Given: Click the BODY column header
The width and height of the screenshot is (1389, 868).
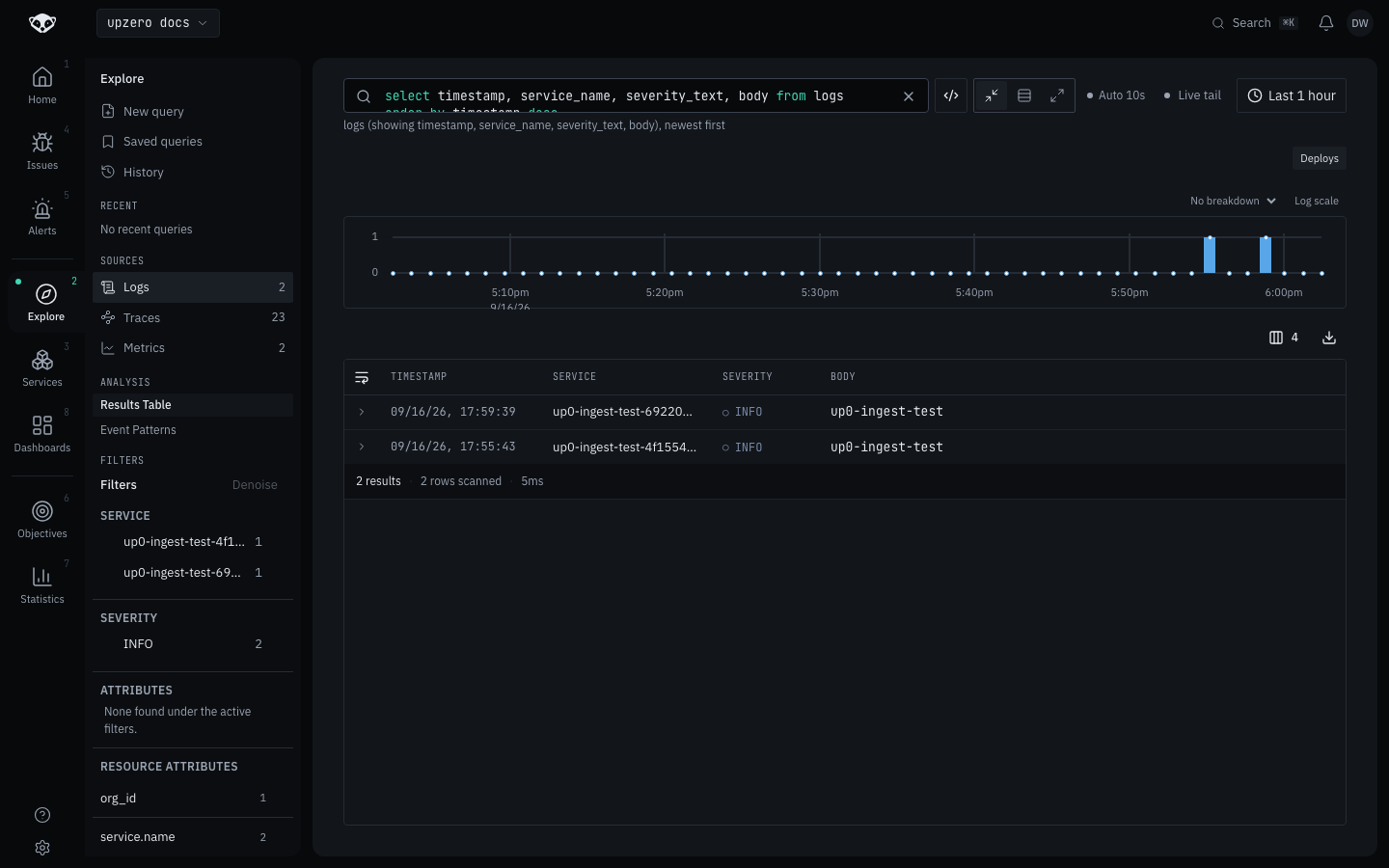Looking at the screenshot, I should tap(843, 377).
